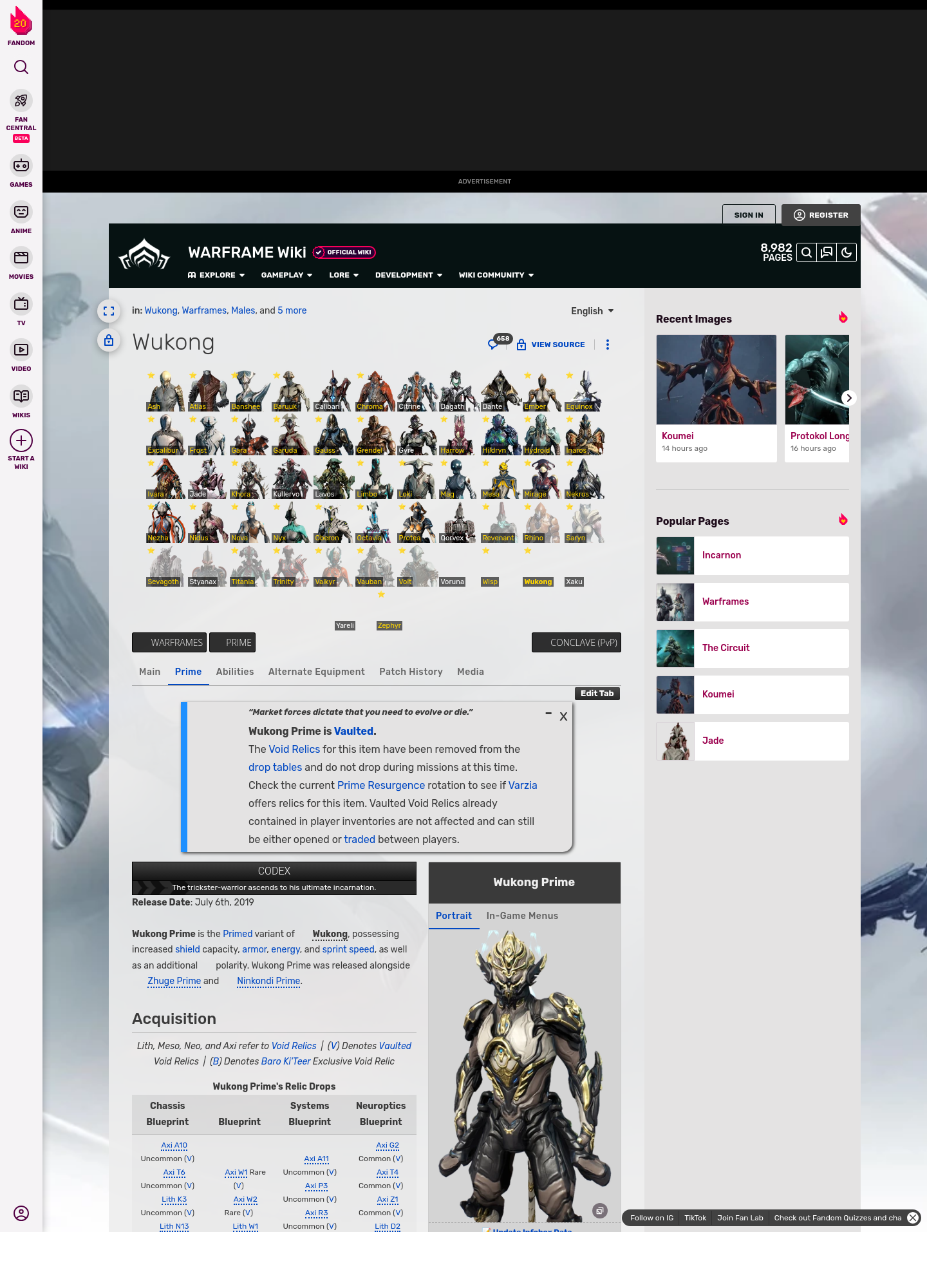Expand the Lore menu

pyautogui.click(x=344, y=275)
